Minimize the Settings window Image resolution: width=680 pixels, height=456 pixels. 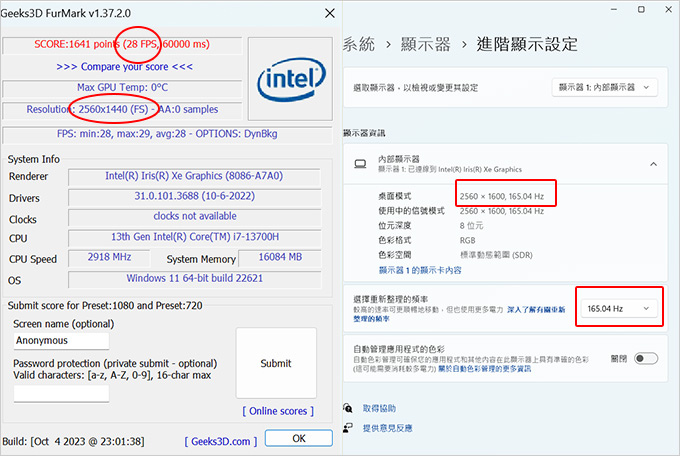click(614, 9)
